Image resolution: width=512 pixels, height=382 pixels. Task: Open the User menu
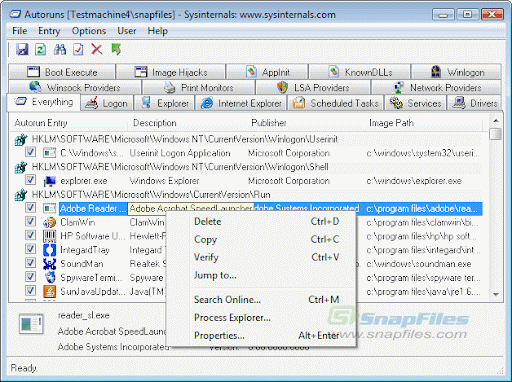[x=127, y=31]
